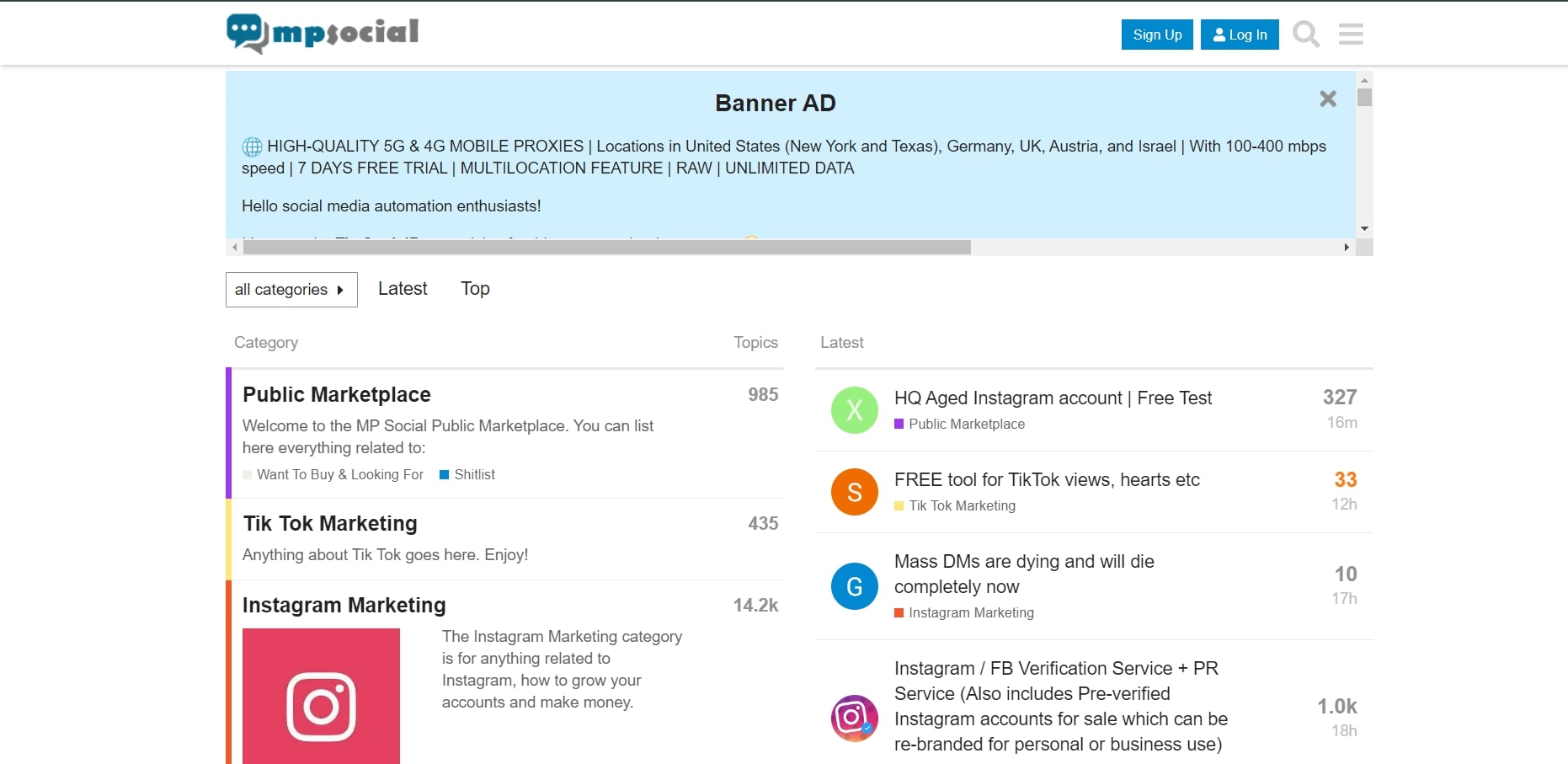1568x764 pixels.
Task: Open the Public Marketplace category
Action: coord(336,394)
